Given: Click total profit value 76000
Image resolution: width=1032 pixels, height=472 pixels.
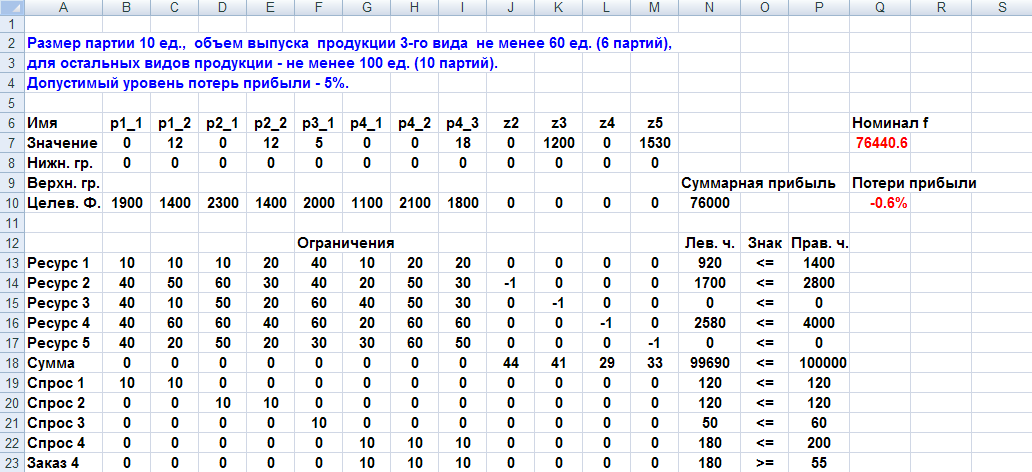Looking at the screenshot, I should coord(709,203).
